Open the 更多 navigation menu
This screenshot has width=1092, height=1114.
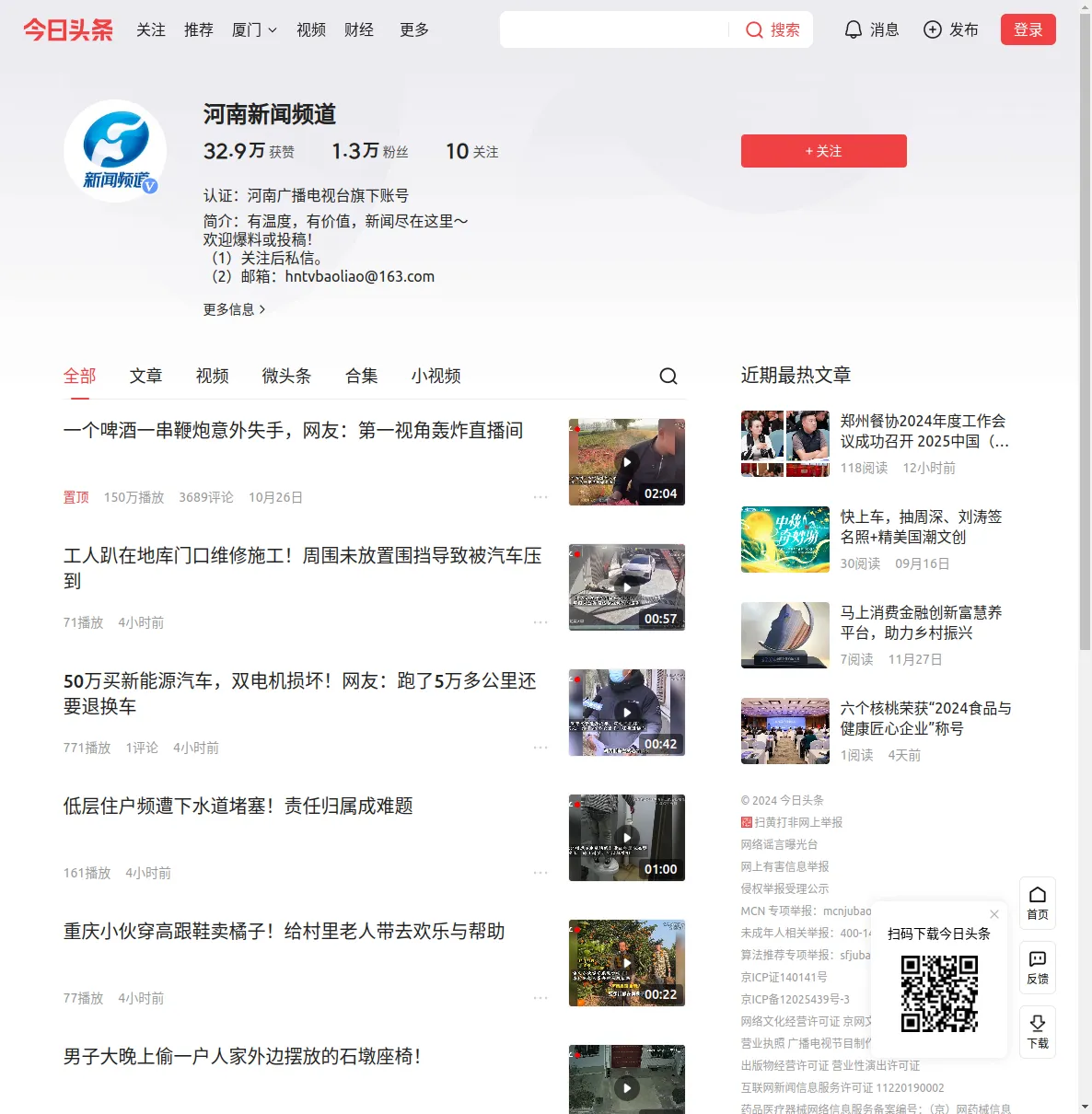[x=414, y=29]
